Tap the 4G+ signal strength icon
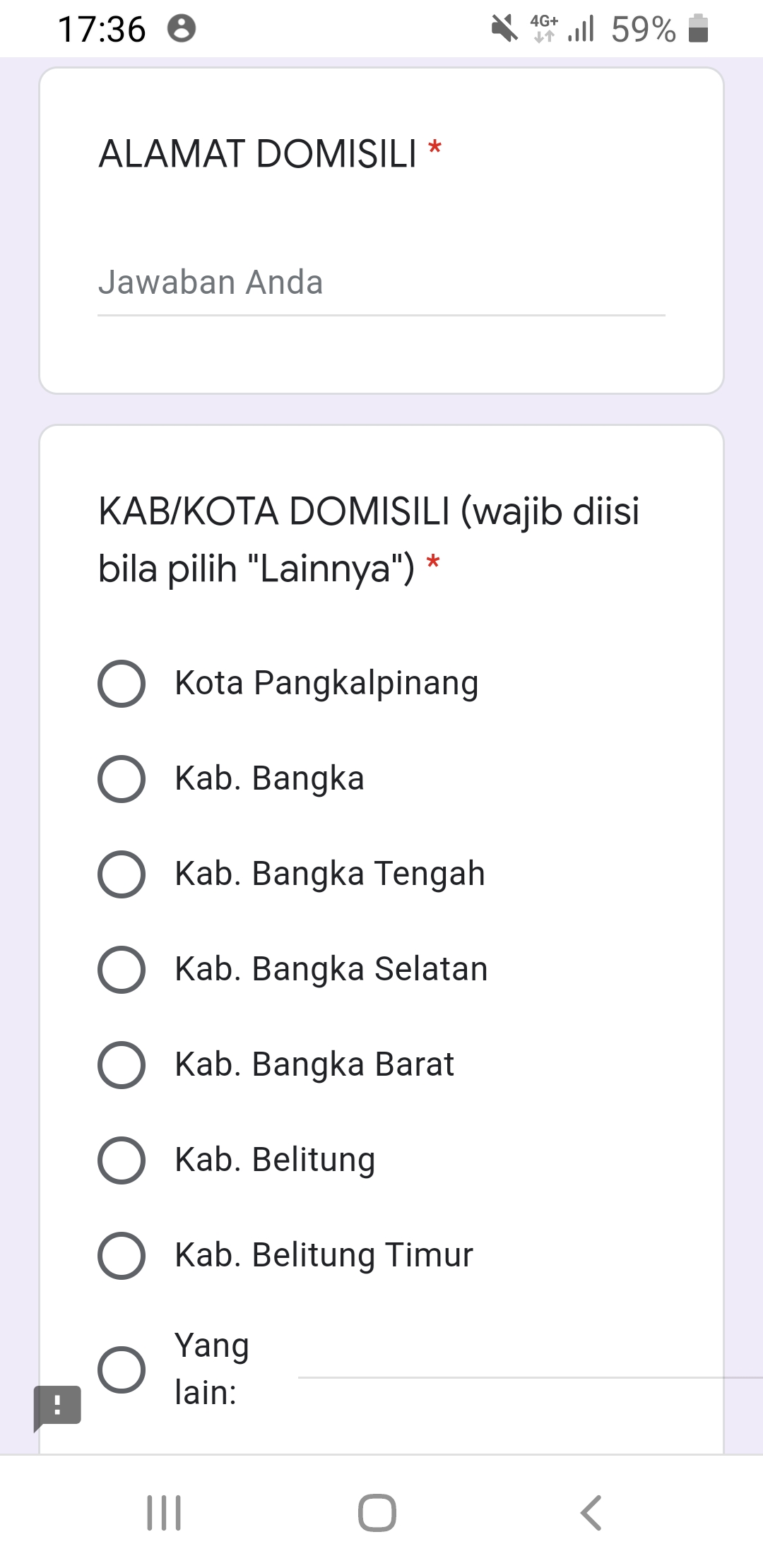 pyautogui.click(x=562, y=29)
